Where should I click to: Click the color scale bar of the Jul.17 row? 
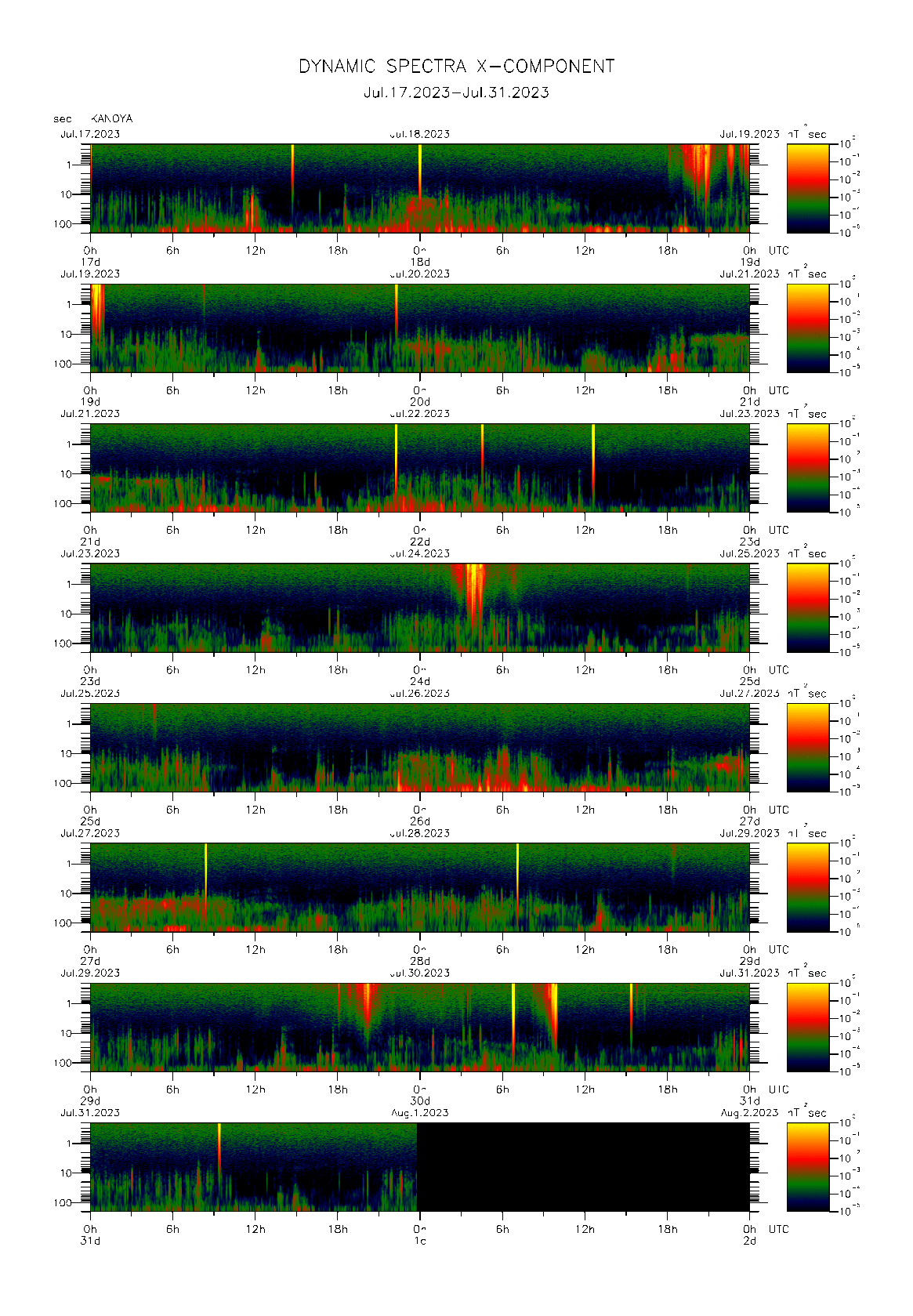[808, 188]
